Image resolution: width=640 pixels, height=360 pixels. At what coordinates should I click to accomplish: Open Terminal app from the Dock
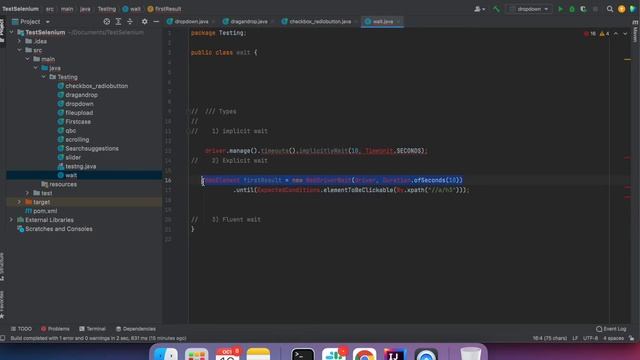(303, 353)
